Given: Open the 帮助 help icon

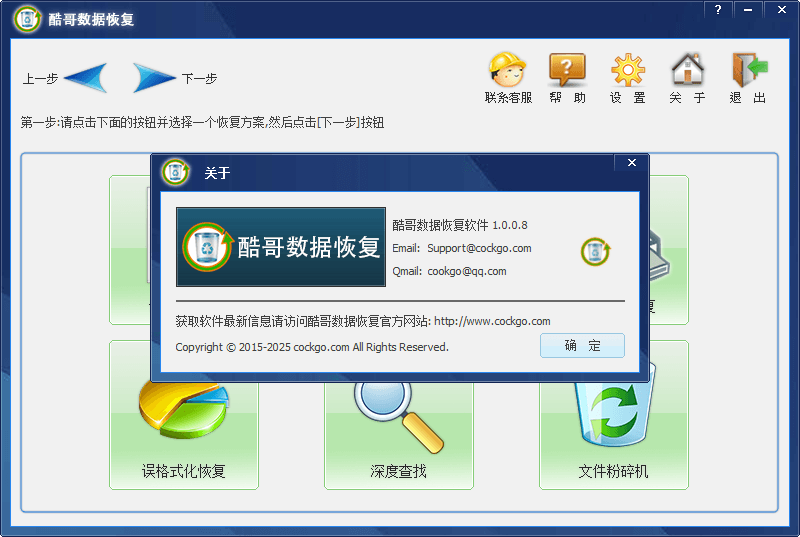Looking at the screenshot, I should pos(567,70).
